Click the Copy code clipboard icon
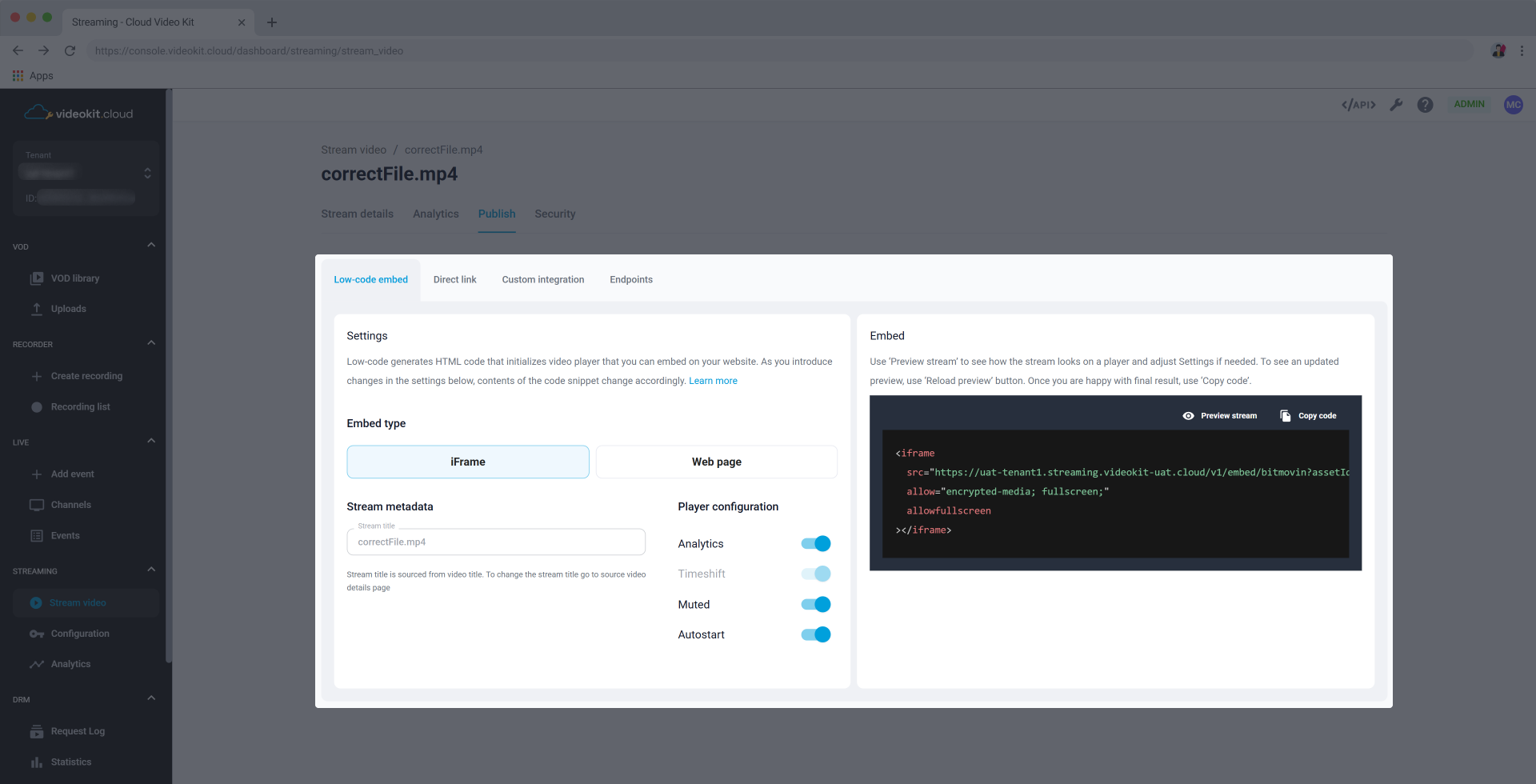Screen dimensions: 1536x784 point(1285,416)
